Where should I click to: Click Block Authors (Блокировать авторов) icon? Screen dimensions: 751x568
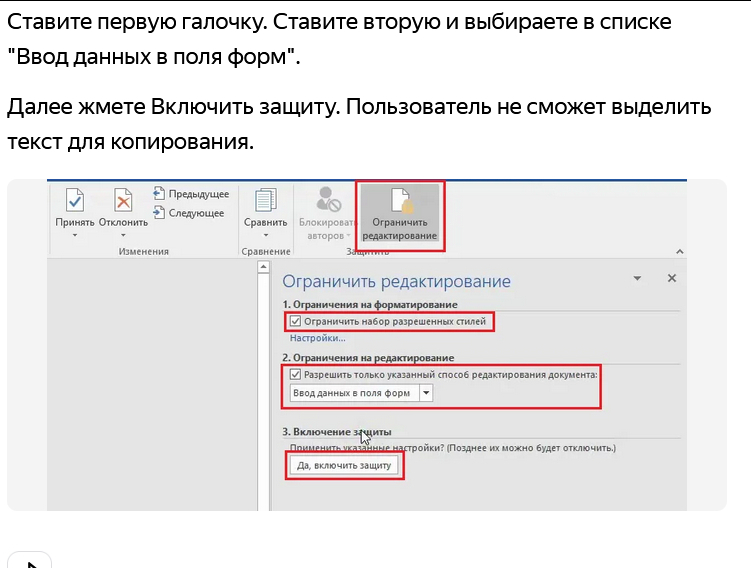328,199
